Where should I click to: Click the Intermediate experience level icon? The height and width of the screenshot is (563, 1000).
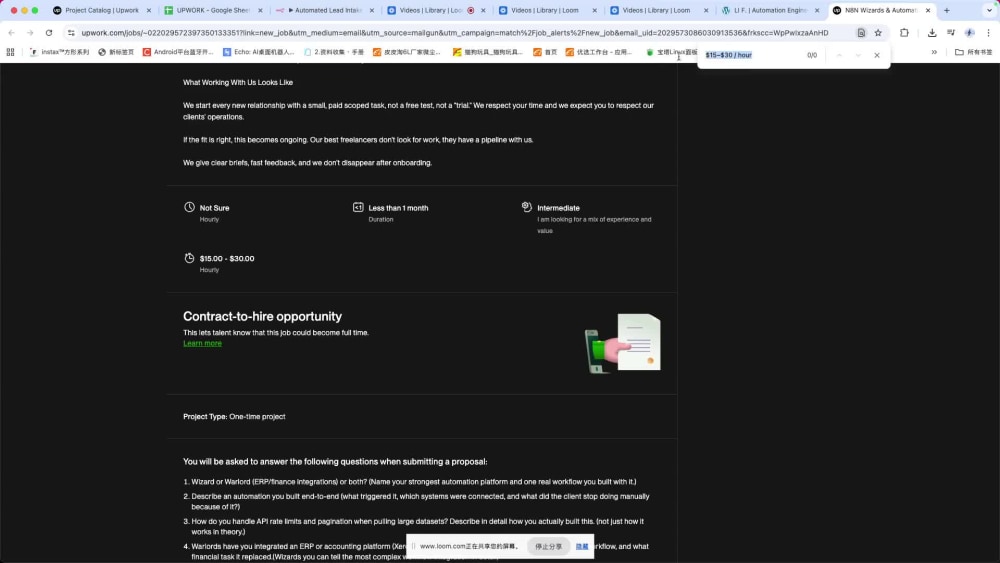coord(526,207)
